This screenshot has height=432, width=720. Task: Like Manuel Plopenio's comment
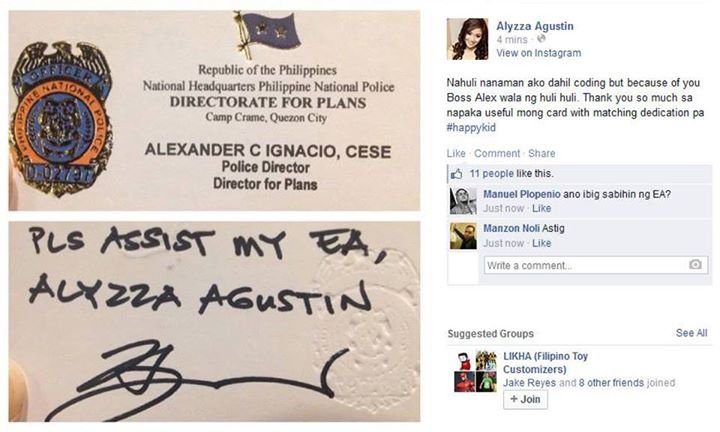click(x=541, y=208)
